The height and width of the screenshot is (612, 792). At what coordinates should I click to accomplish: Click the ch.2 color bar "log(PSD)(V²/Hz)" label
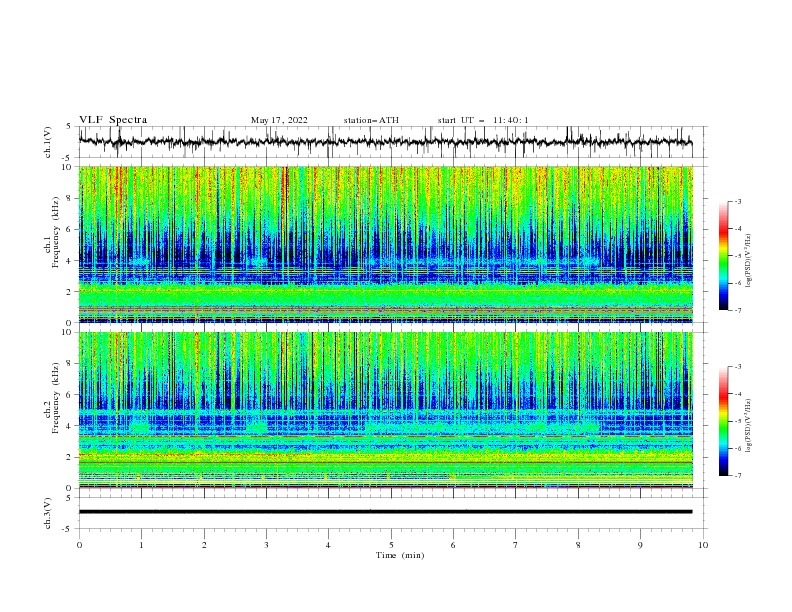coord(749,425)
